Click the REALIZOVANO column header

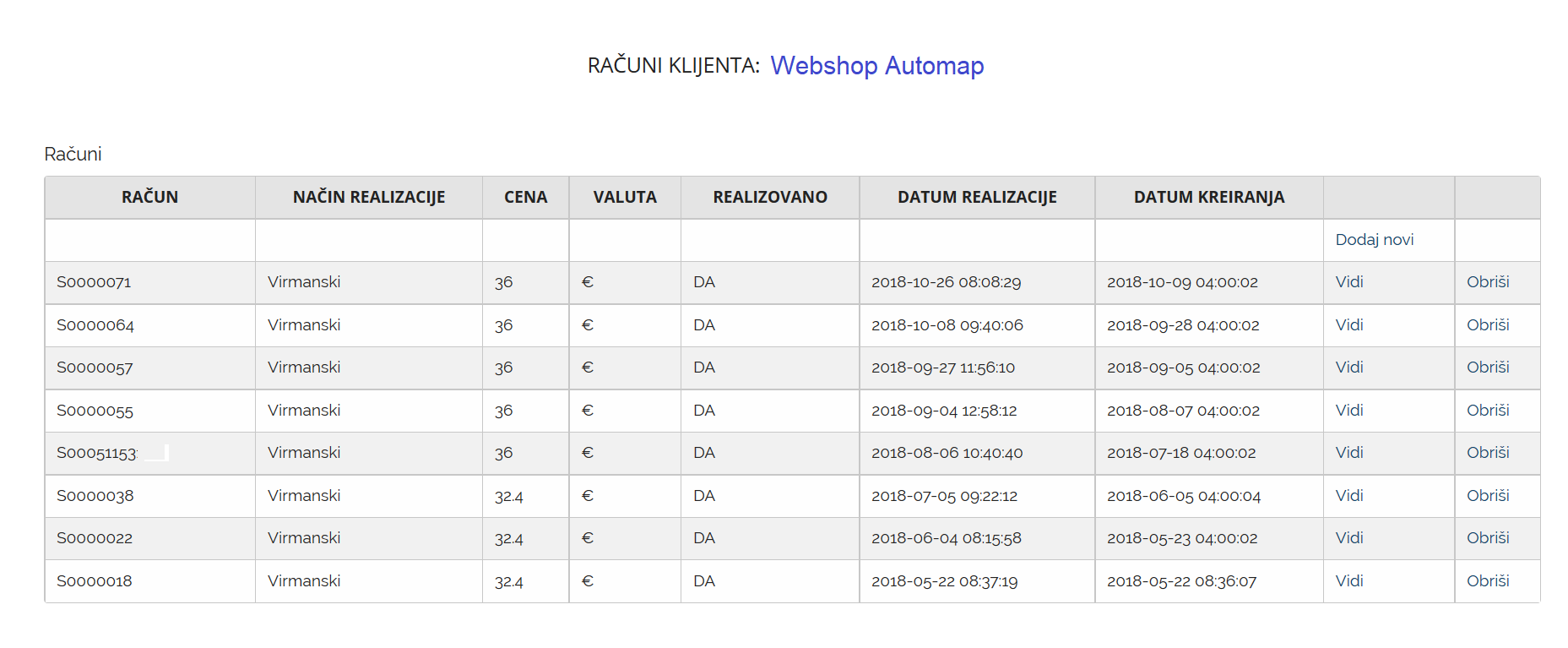(770, 198)
